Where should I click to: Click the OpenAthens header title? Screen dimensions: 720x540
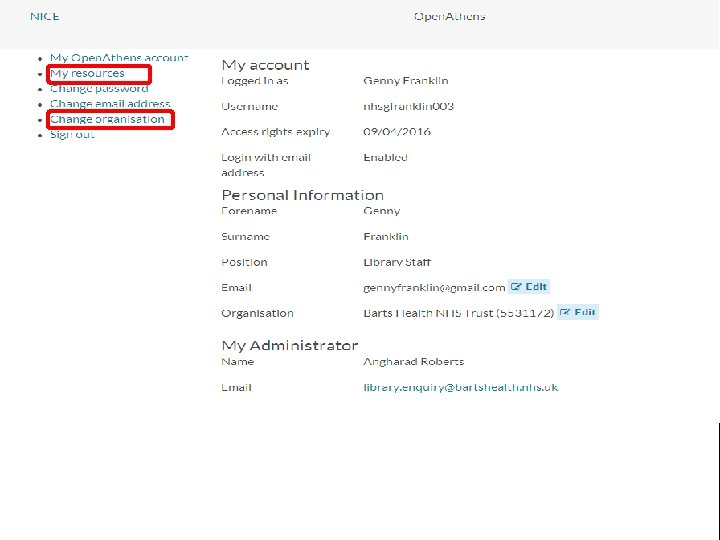[x=450, y=17]
